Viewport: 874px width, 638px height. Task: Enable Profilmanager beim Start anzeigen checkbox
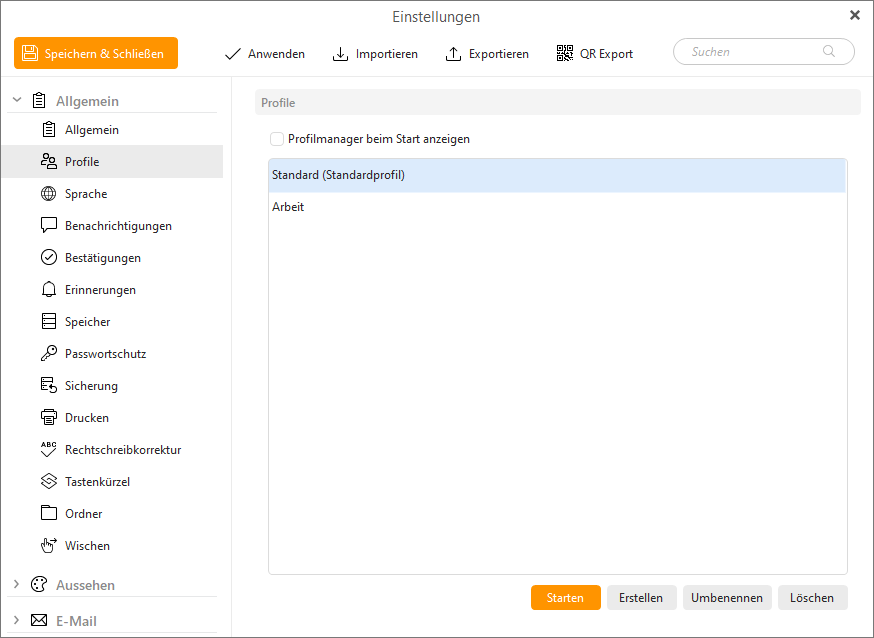click(277, 139)
